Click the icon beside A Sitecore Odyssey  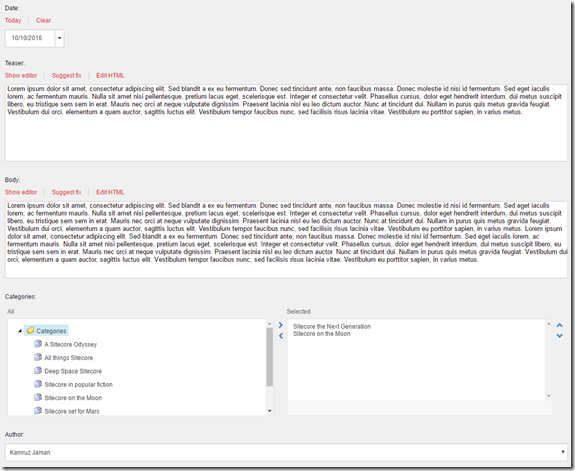point(38,344)
